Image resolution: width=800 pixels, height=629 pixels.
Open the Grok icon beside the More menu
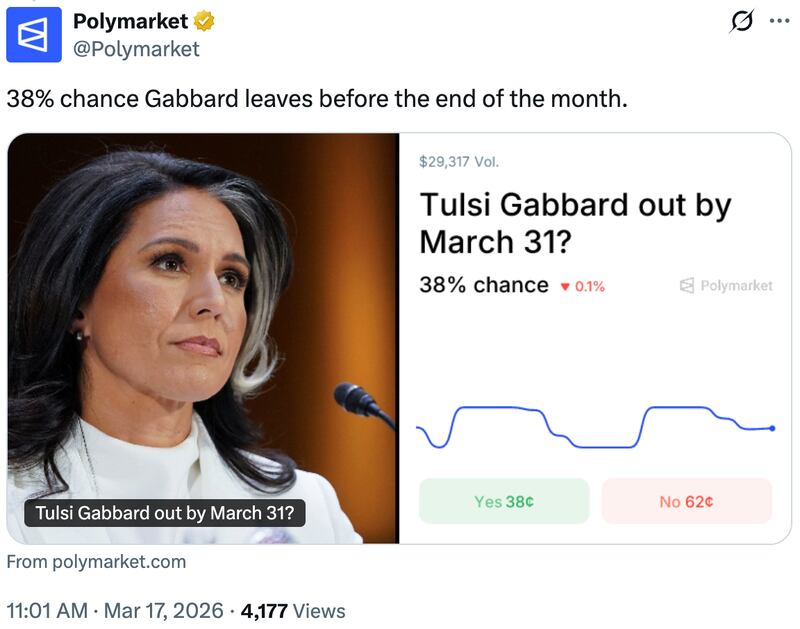(741, 21)
